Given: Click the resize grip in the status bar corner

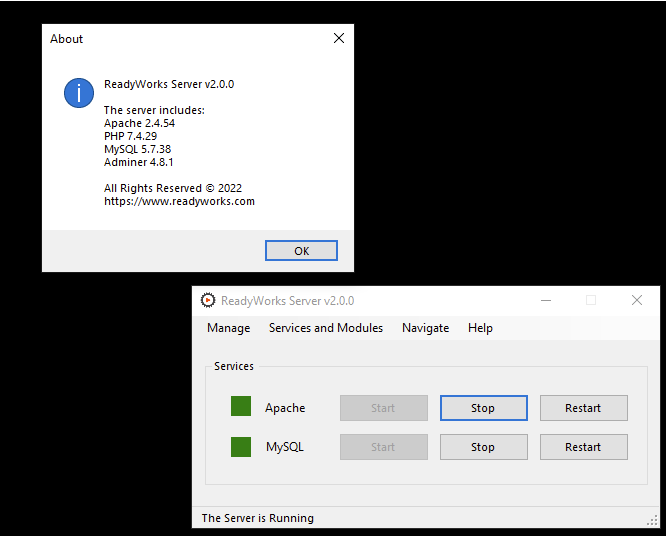Looking at the screenshot, I should [652, 520].
